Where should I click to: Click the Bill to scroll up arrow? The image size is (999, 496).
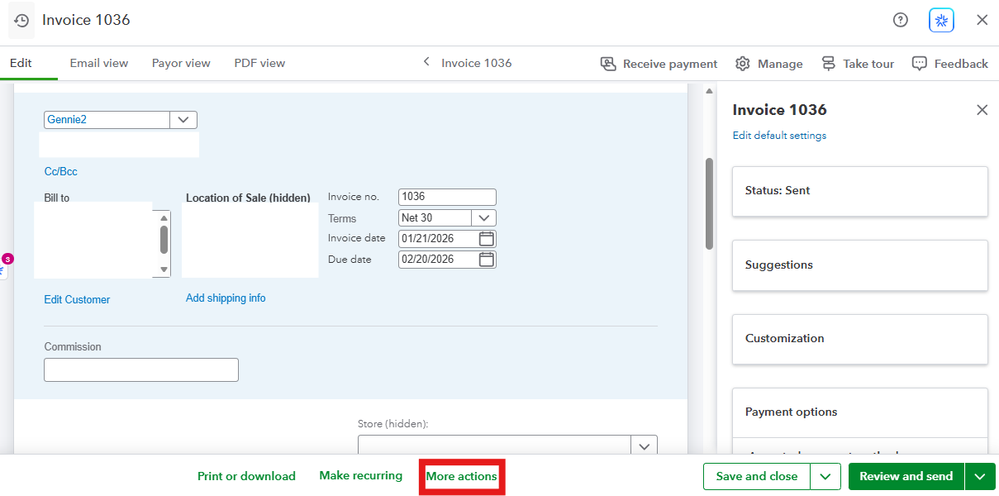click(164, 217)
